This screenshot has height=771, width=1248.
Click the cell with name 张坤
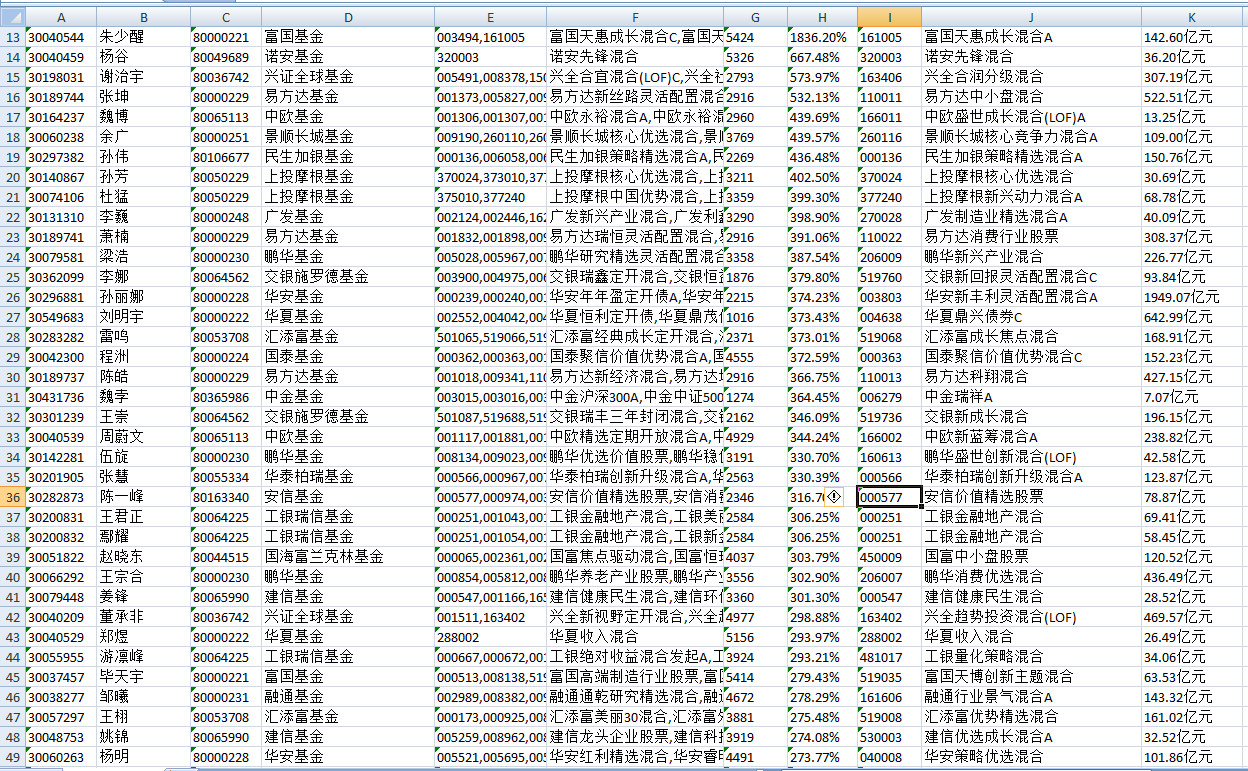(x=144, y=97)
